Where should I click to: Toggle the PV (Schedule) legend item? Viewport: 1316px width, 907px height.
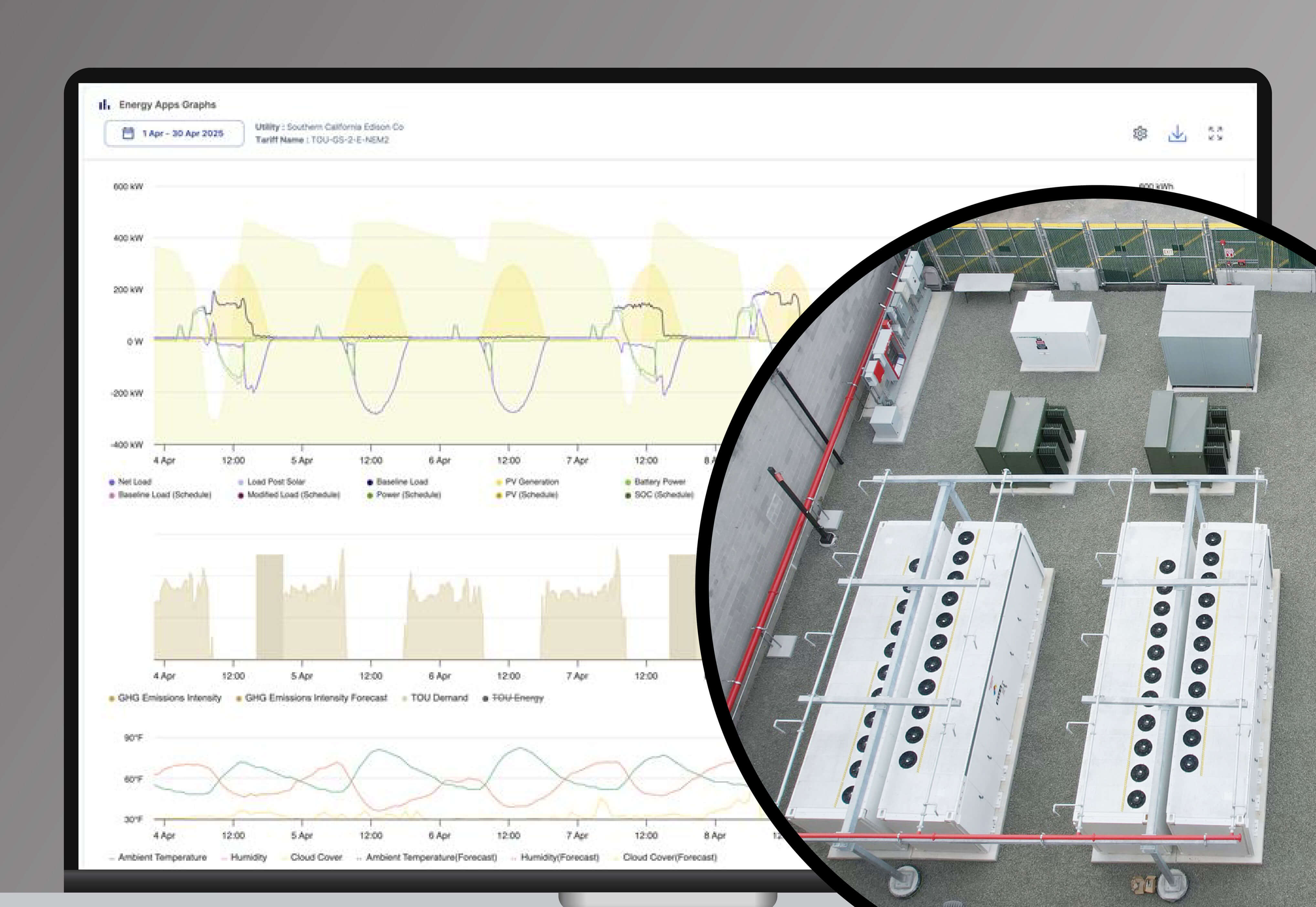point(527,495)
